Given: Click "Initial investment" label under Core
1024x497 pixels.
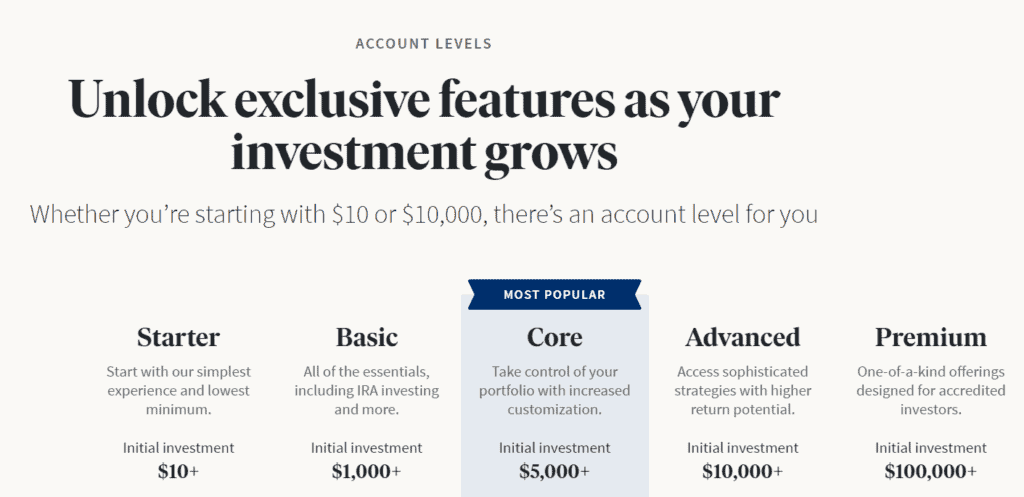Looking at the screenshot, I should point(554,448).
